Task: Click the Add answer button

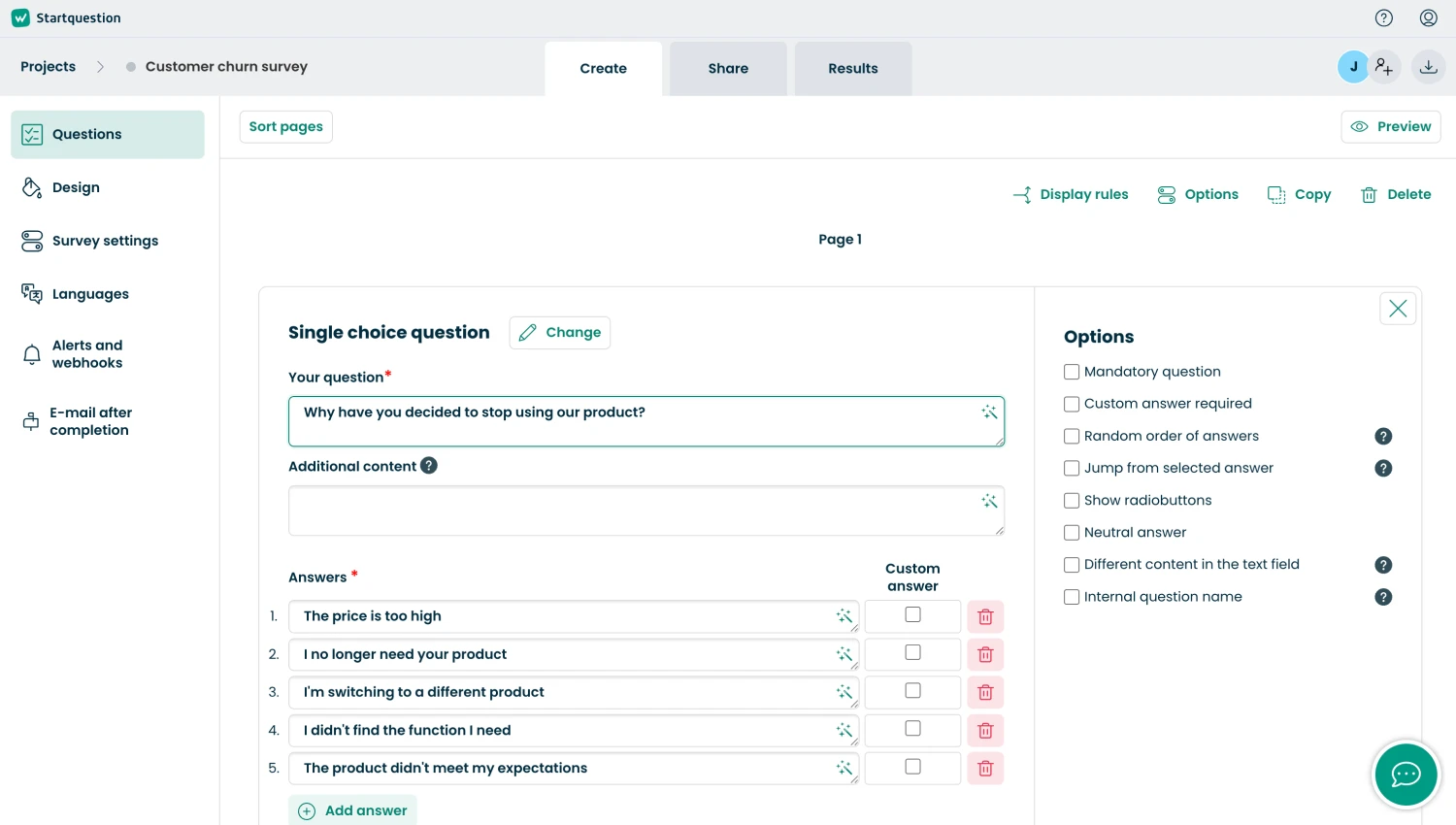Action: (x=353, y=810)
